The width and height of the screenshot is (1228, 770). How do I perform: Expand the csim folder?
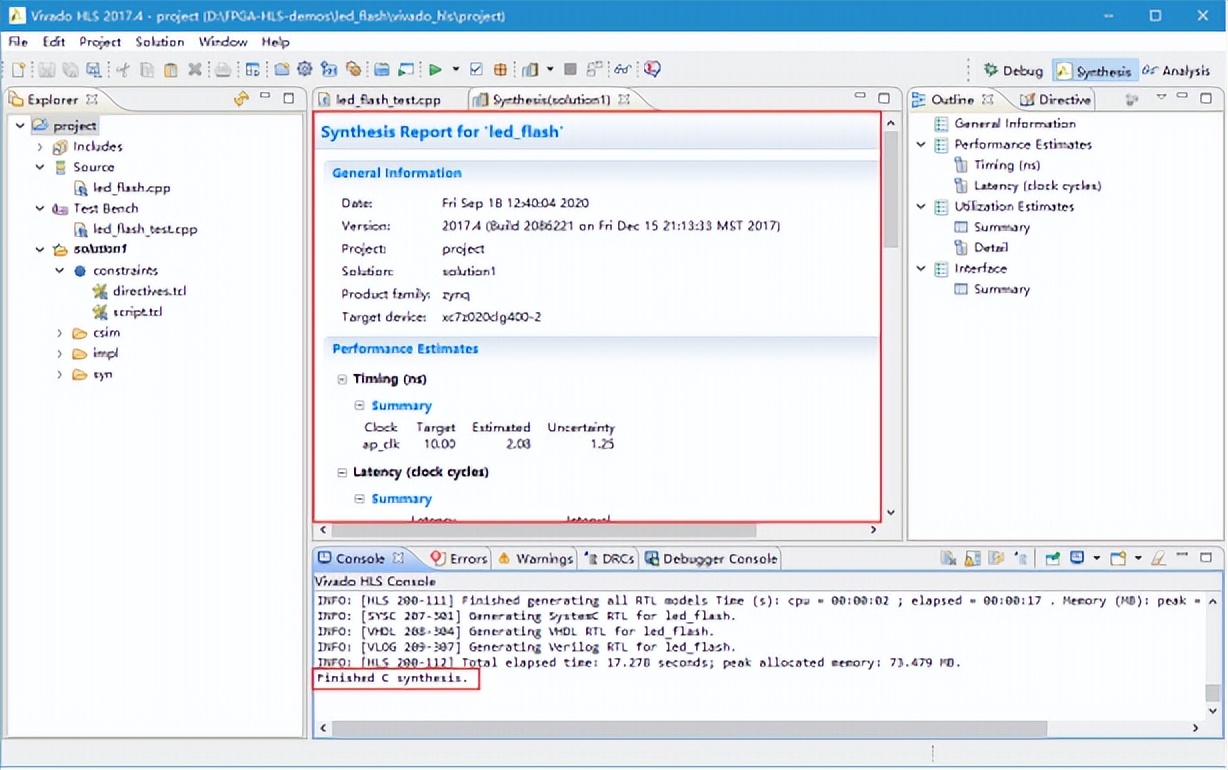pos(60,333)
